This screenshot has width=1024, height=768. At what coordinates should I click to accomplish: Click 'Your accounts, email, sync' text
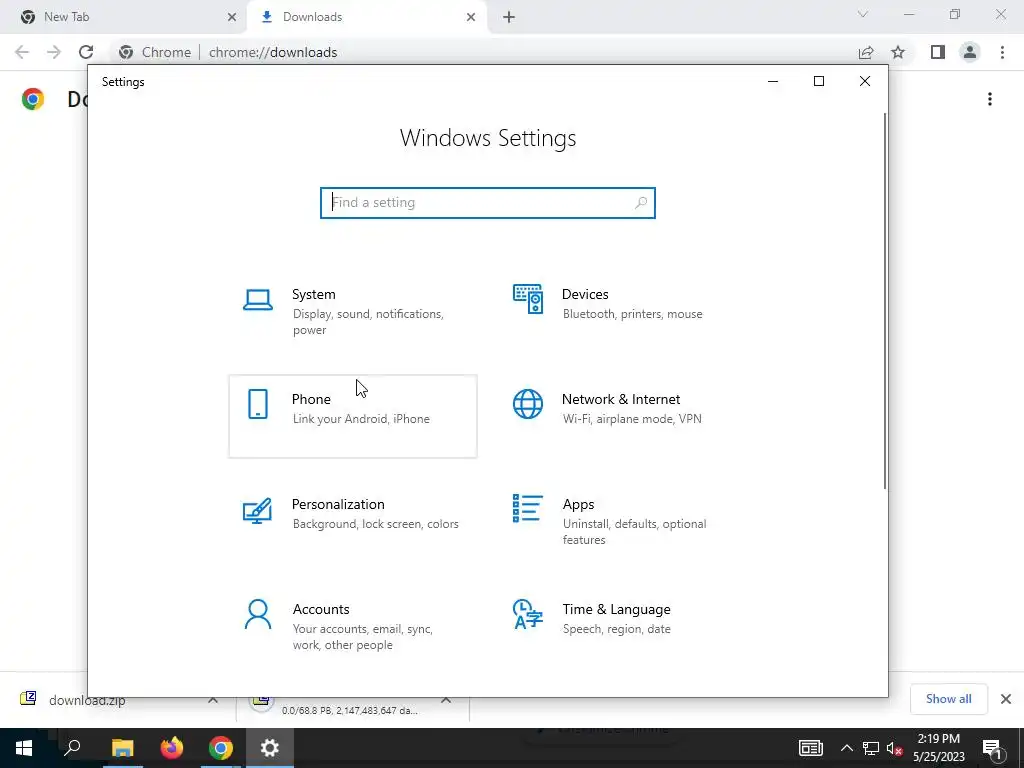(x=362, y=630)
